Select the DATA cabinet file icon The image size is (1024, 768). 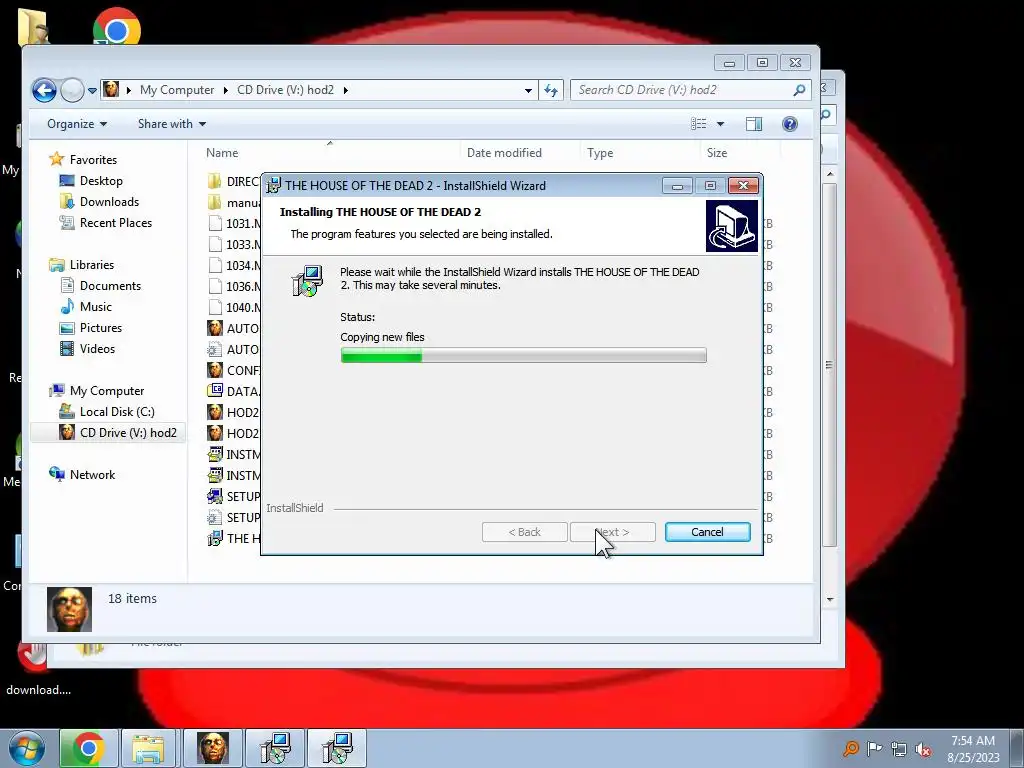[x=215, y=391]
